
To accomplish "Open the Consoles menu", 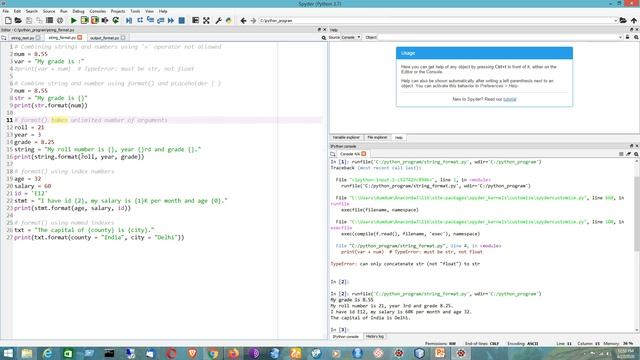I will coord(98,11).
